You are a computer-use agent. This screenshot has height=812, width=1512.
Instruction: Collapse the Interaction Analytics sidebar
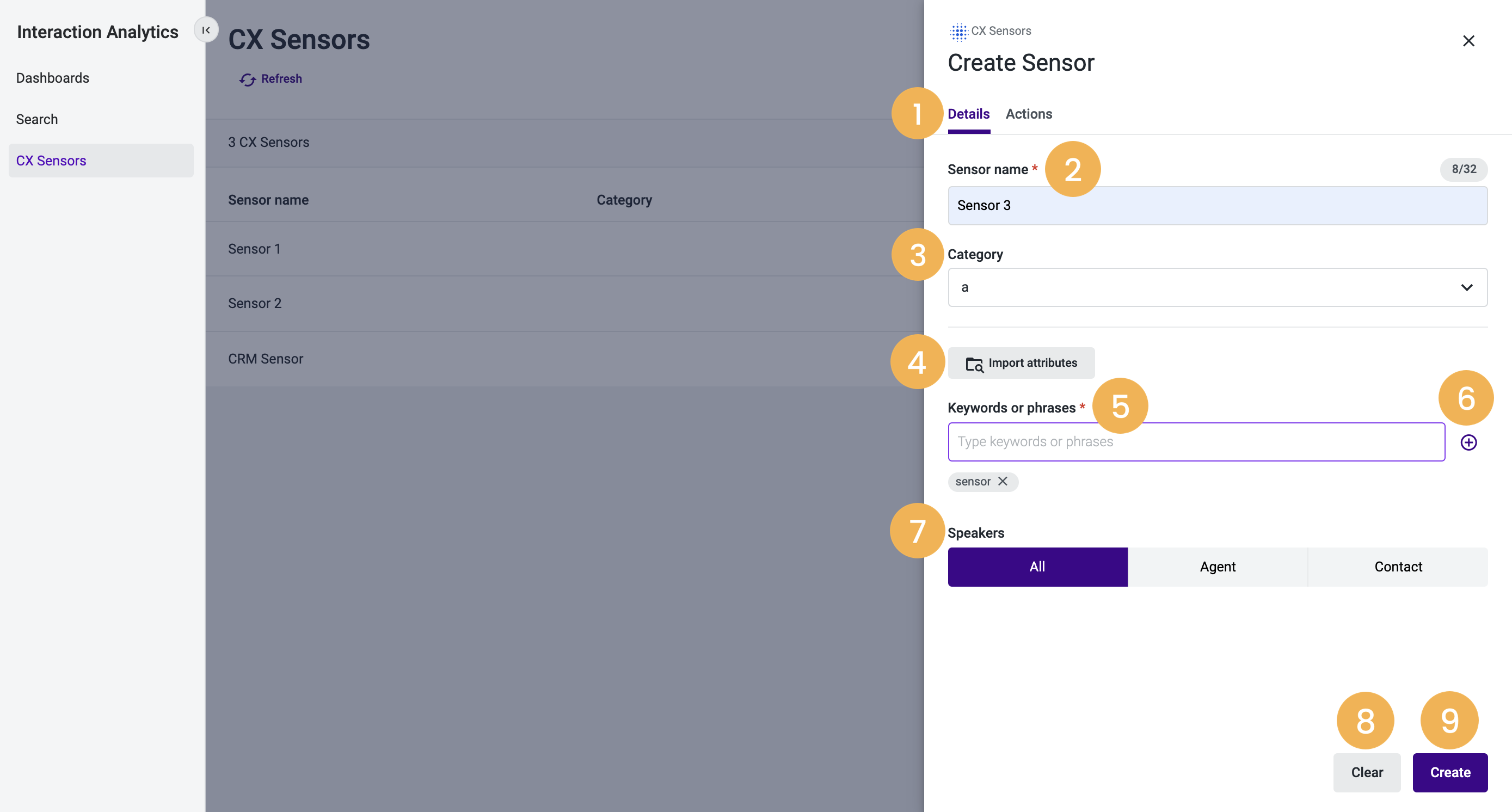[205, 29]
